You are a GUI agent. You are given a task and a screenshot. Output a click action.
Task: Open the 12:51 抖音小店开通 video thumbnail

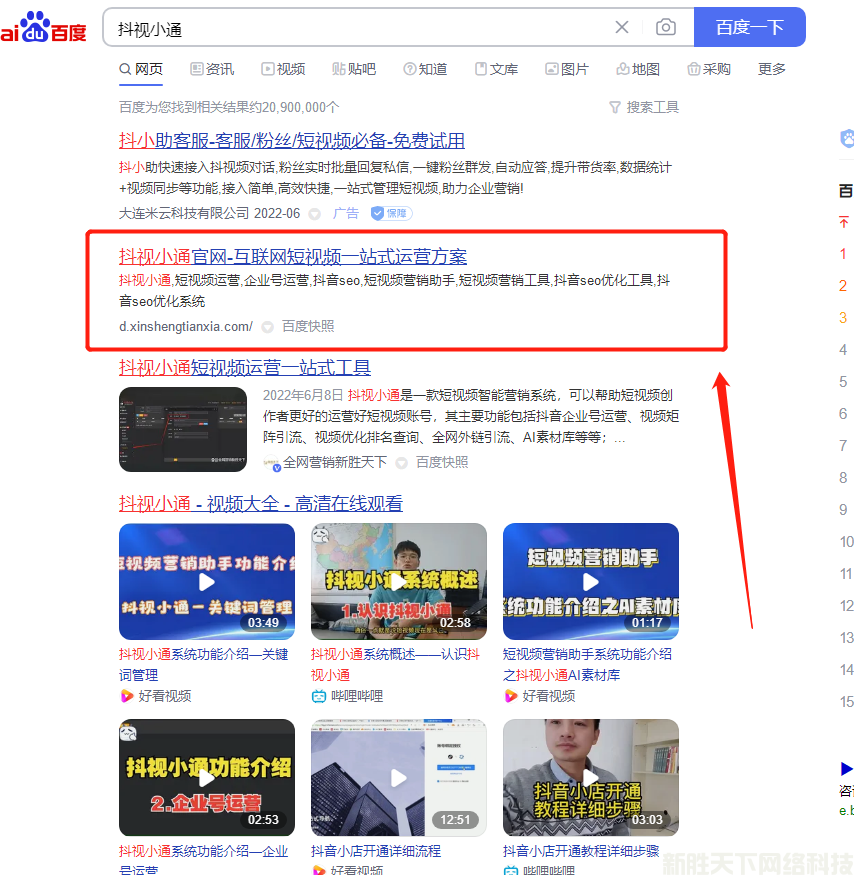click(x=398, y=777)
